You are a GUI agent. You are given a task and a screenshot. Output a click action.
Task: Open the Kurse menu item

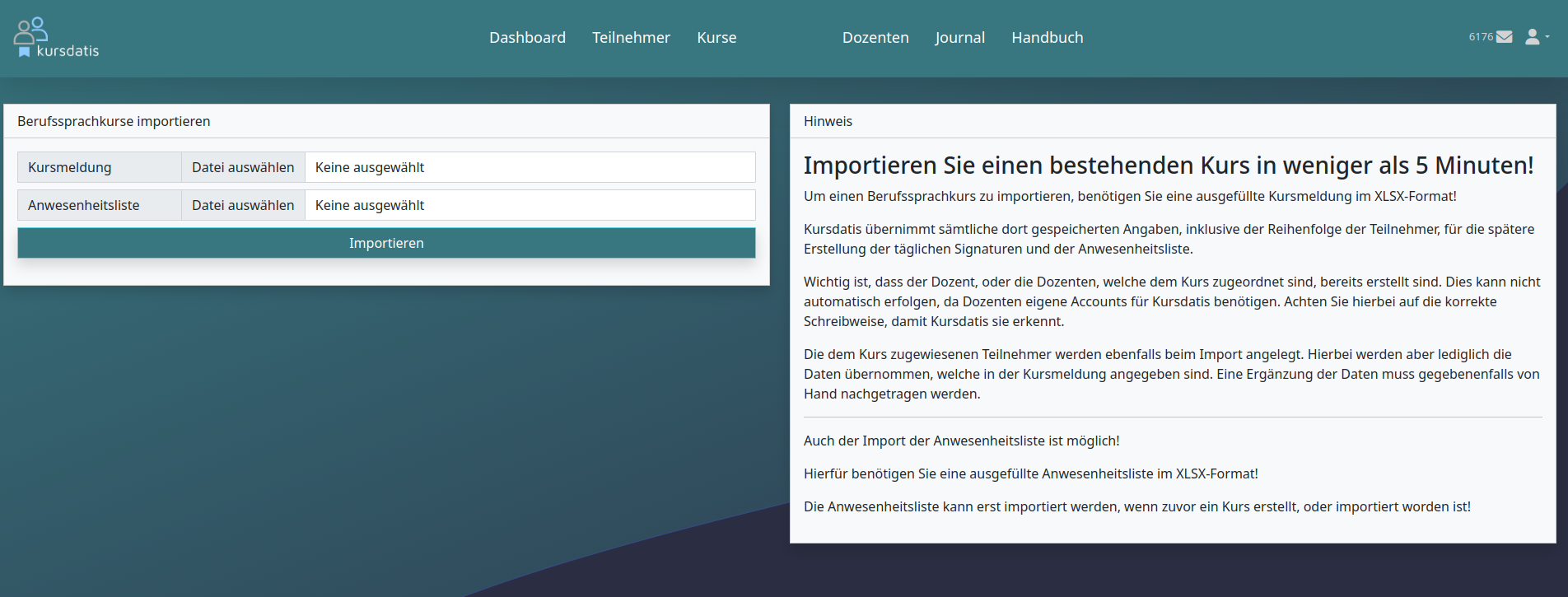716,38
